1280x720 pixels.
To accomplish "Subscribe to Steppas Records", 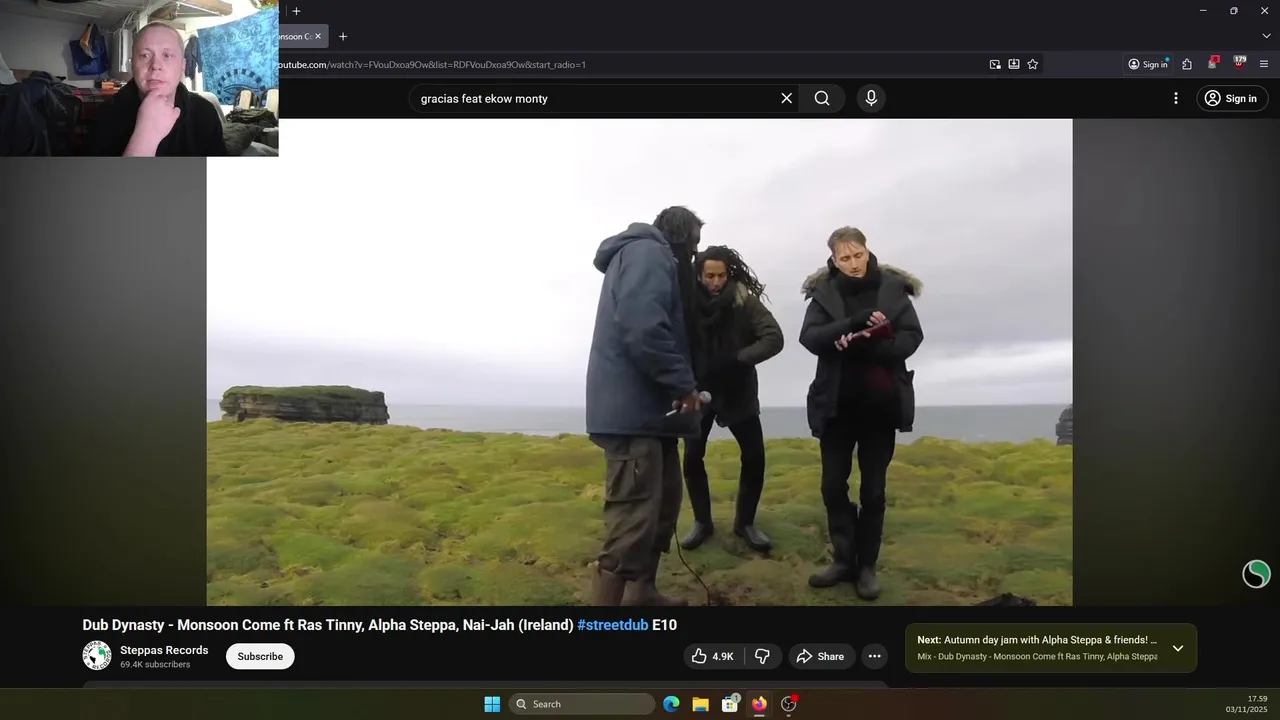I will coord(260,656).
